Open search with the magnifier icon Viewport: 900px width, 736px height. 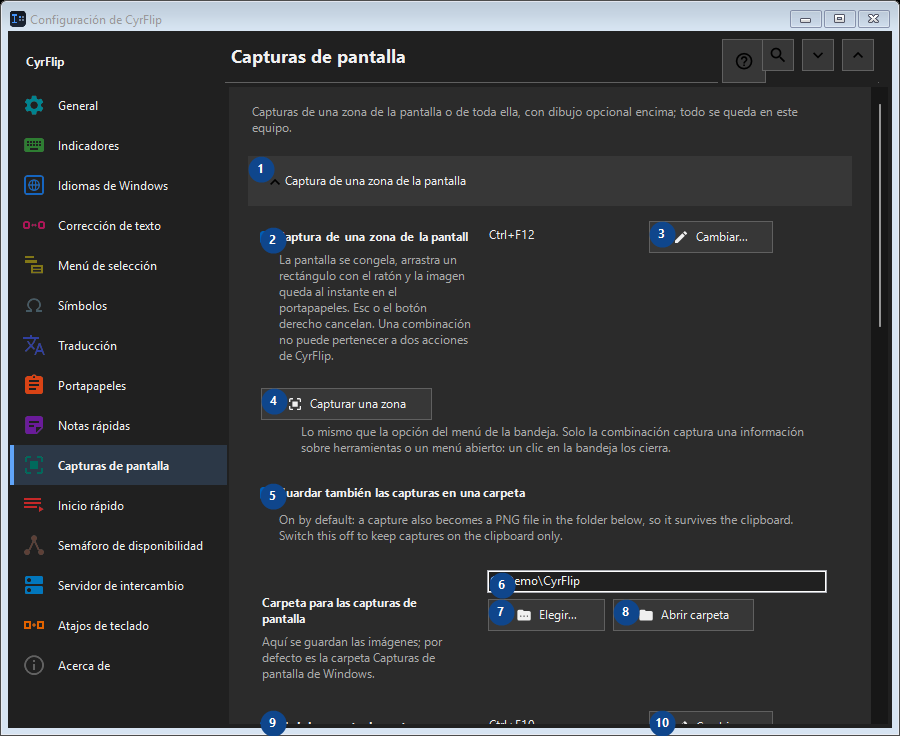(x=778, y=55)
